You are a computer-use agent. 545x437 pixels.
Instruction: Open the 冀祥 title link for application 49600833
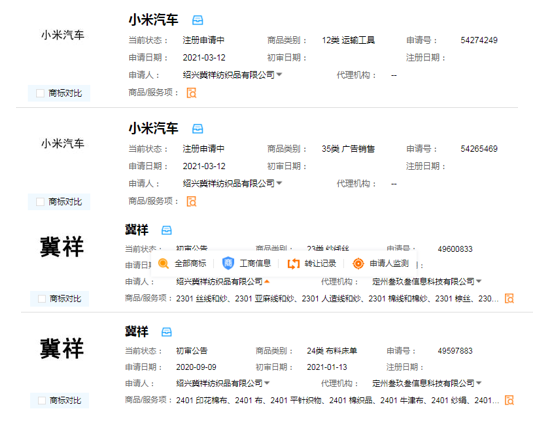tap(137, 230)
